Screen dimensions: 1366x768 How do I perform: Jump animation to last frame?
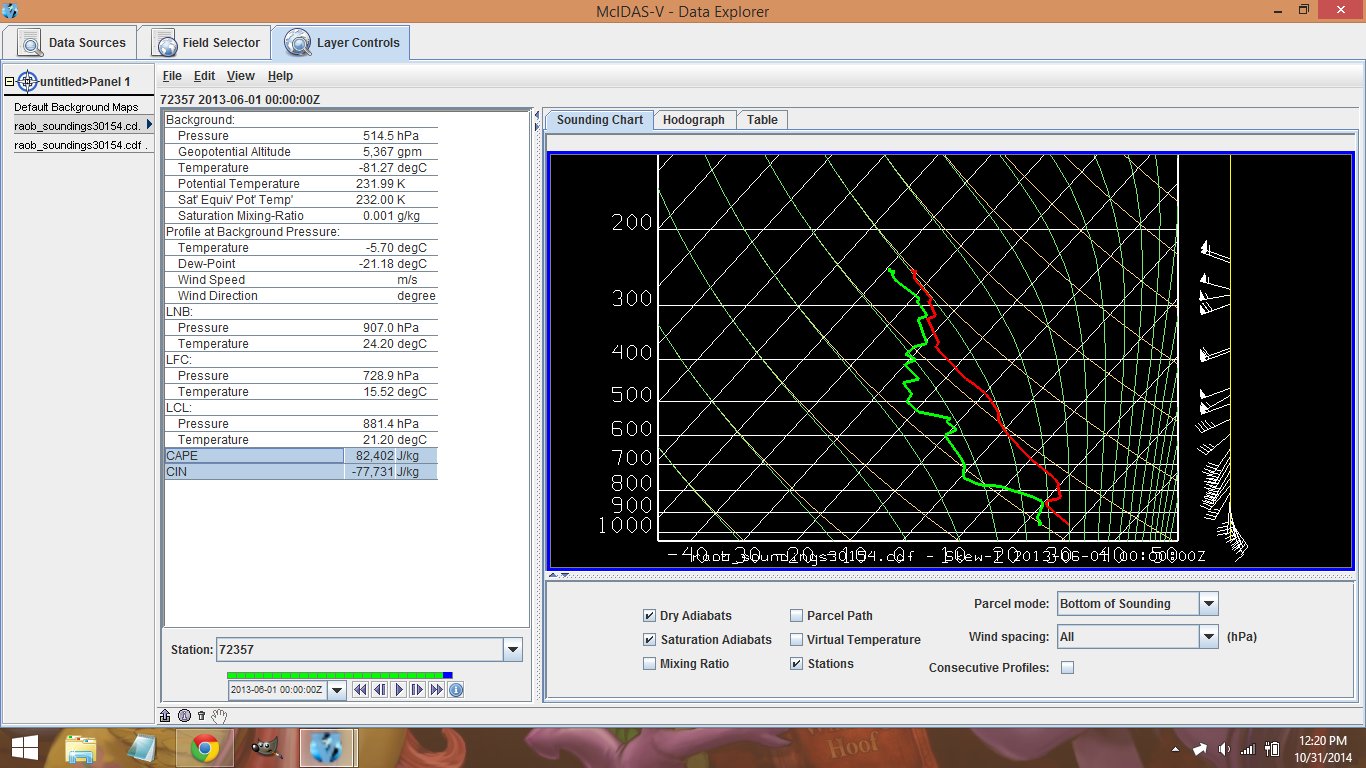coord(437,690)
